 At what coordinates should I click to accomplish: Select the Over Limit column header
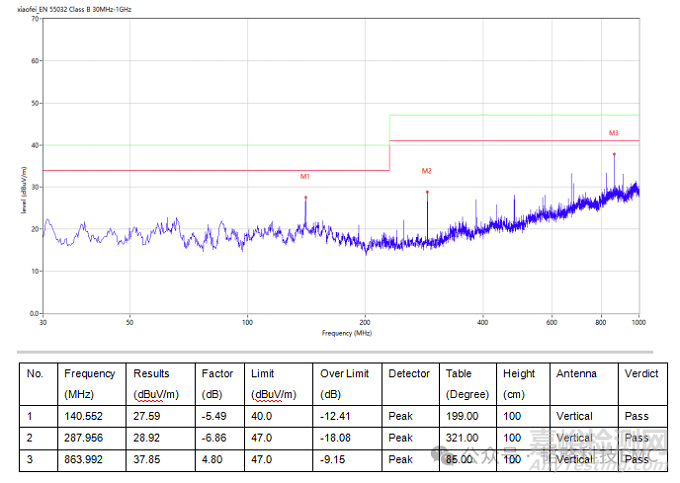click(344, 373)
